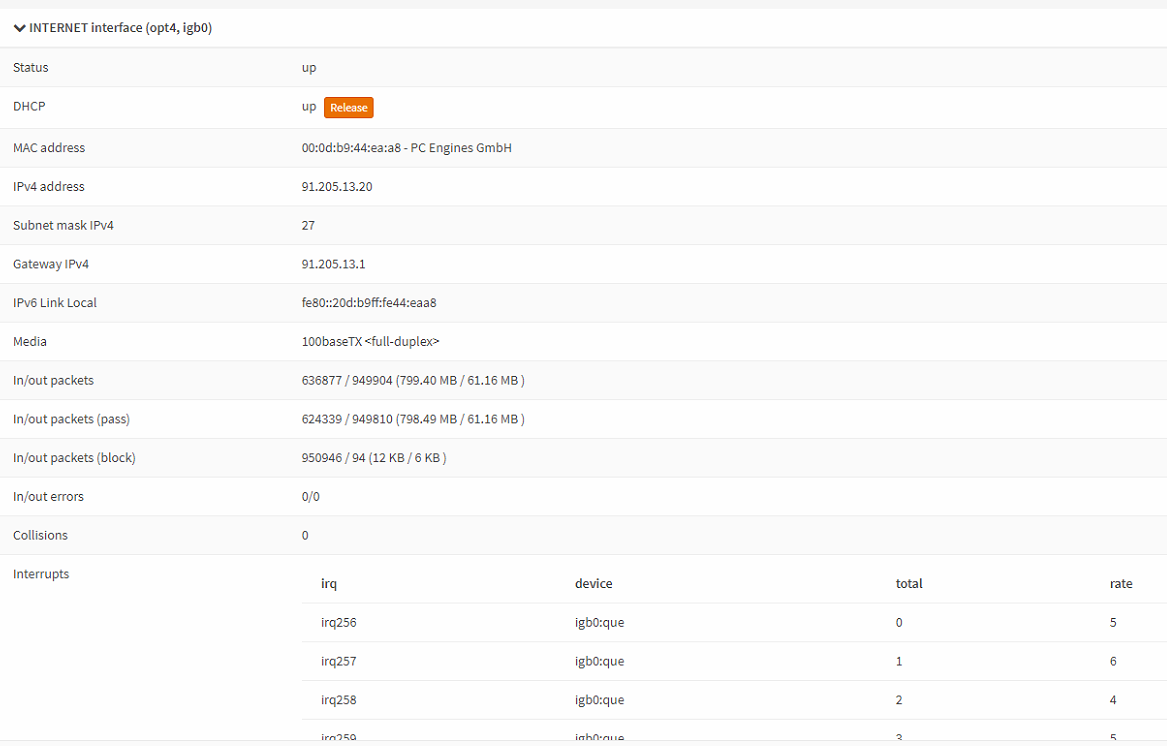
Task: Click the rate column header
Action: pyautogui.click(x=1120, y=584)
